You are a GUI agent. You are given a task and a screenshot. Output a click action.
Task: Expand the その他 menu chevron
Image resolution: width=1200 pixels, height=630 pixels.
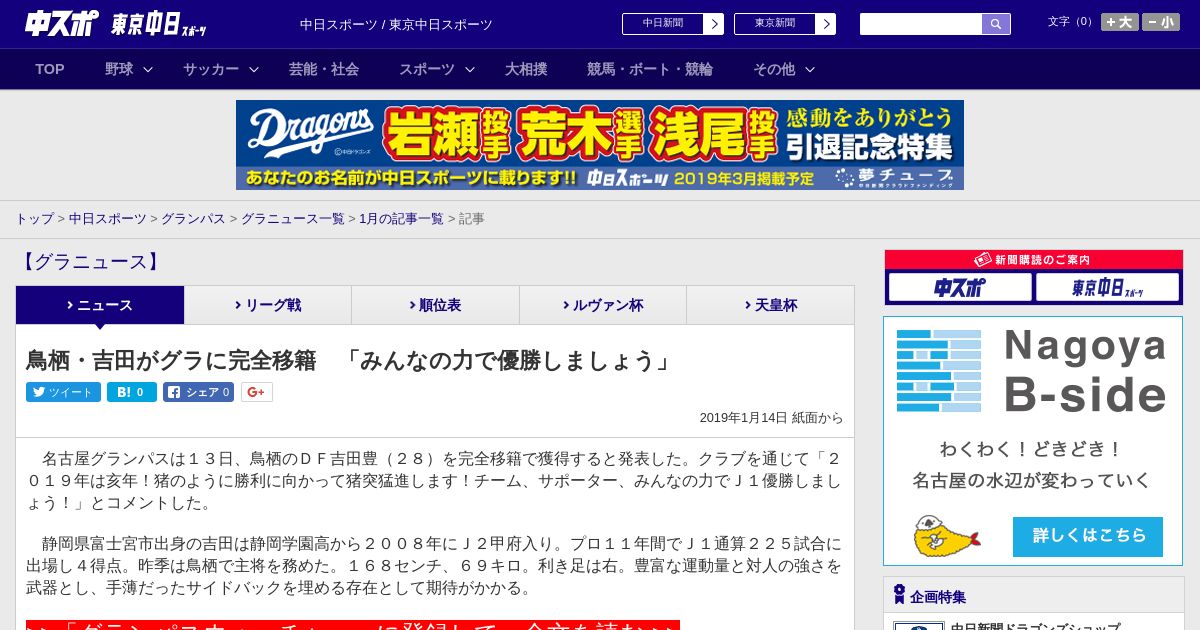[x=810, y=70]
